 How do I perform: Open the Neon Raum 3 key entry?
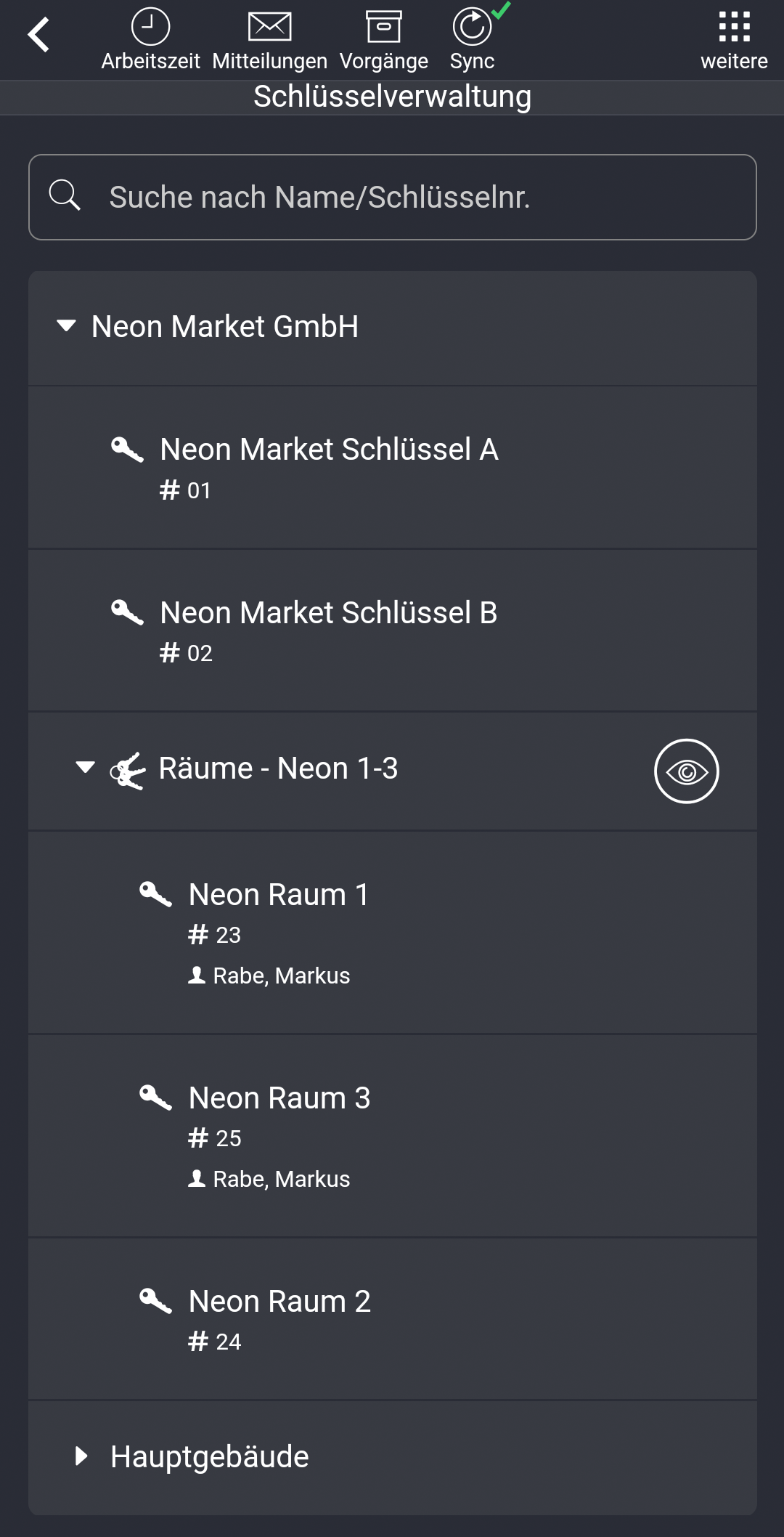(x=279, y=1098)
